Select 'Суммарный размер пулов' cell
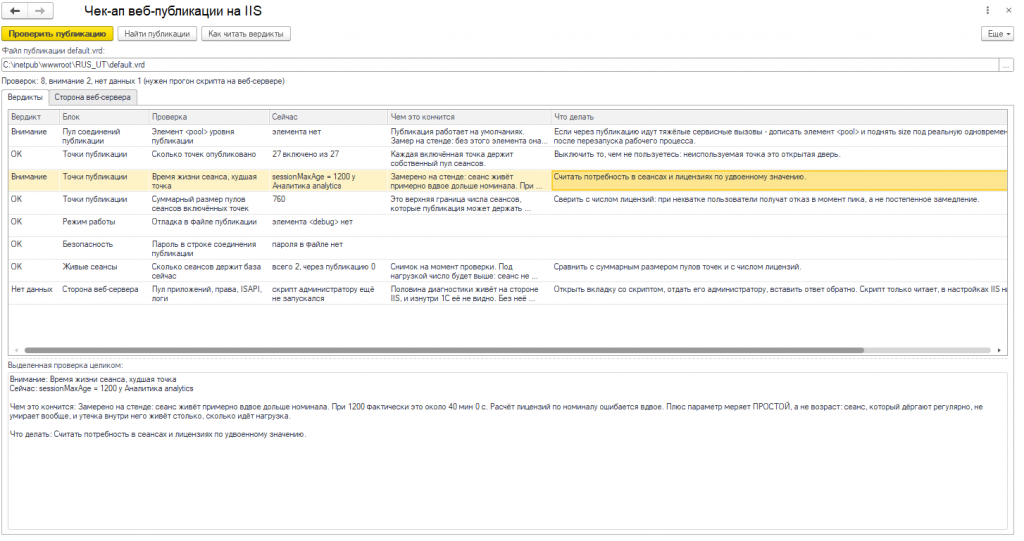The image size is (1024, 541). 209,203
